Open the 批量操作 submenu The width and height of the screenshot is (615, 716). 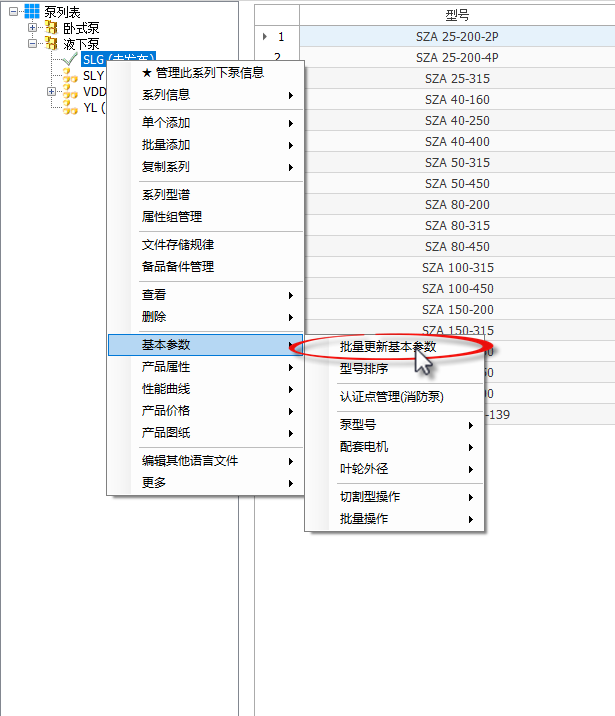[x=394, y=519]
